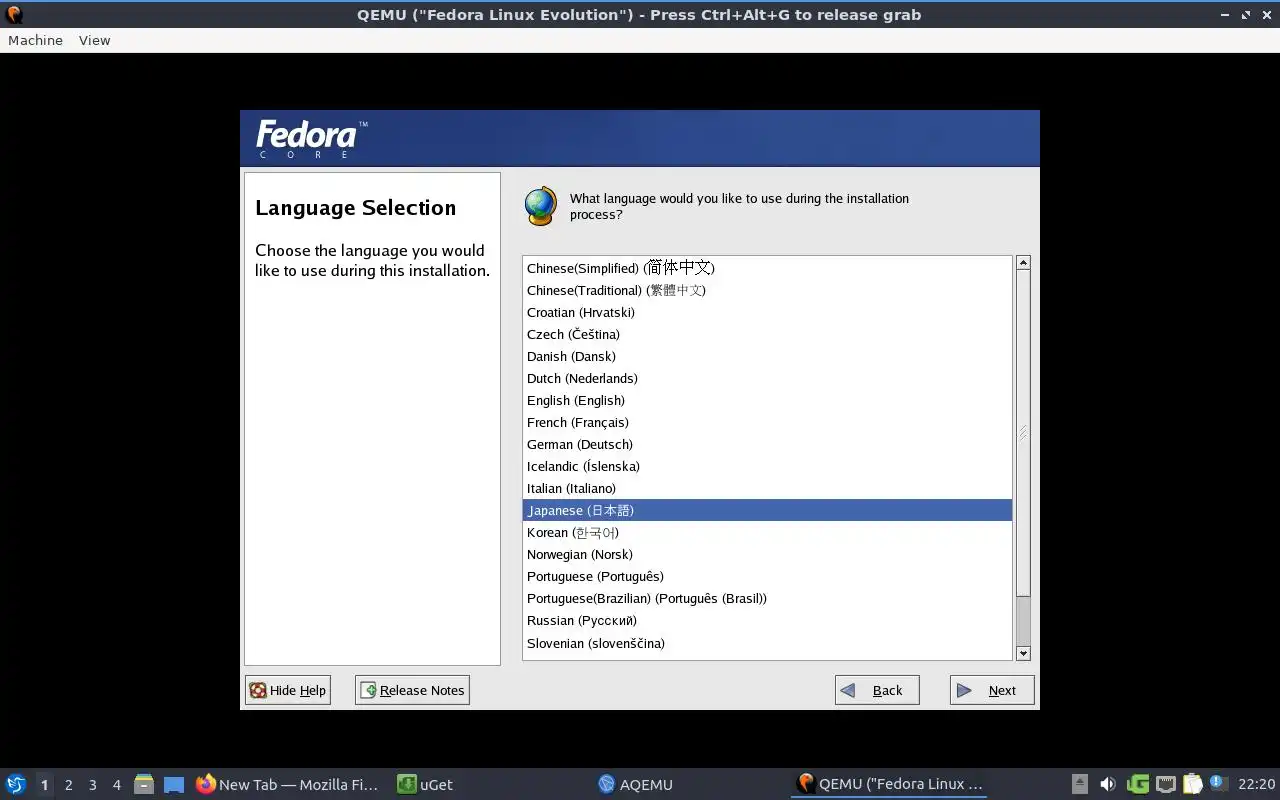This screenshot has width=1280, height=800.
Task: Click the language list scroll up arrow
Action: (x=1023, y=263)
